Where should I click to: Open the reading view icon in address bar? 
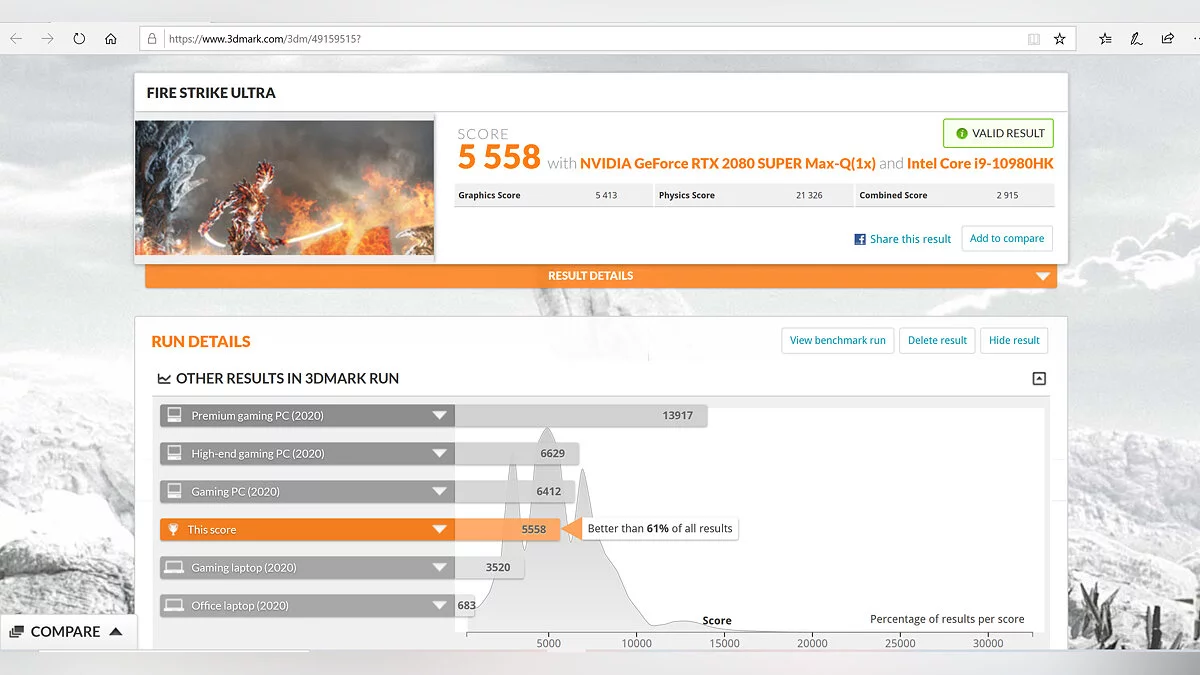(x=1033, y=39)
